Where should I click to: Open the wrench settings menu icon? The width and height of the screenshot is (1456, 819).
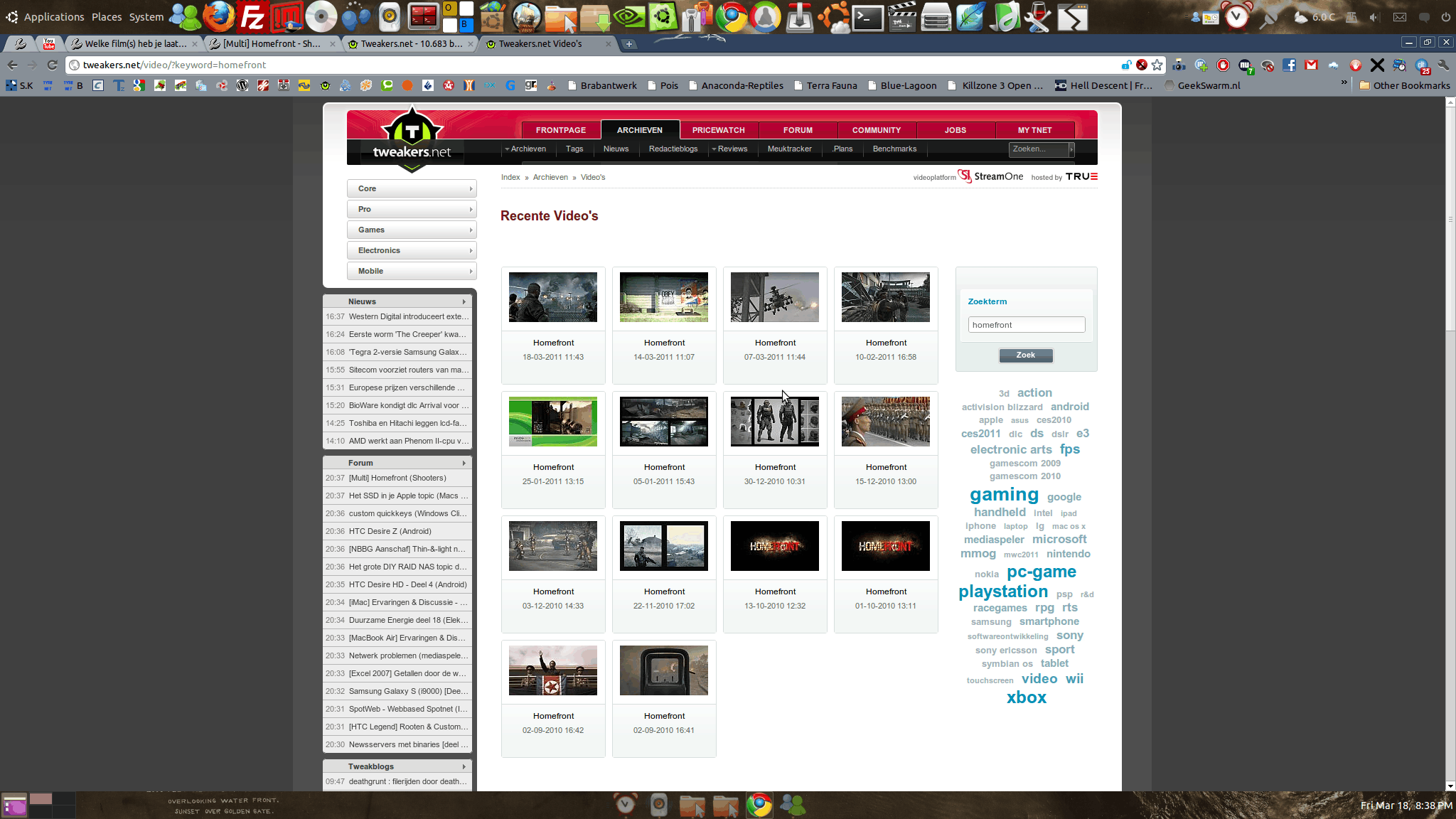1443,65
